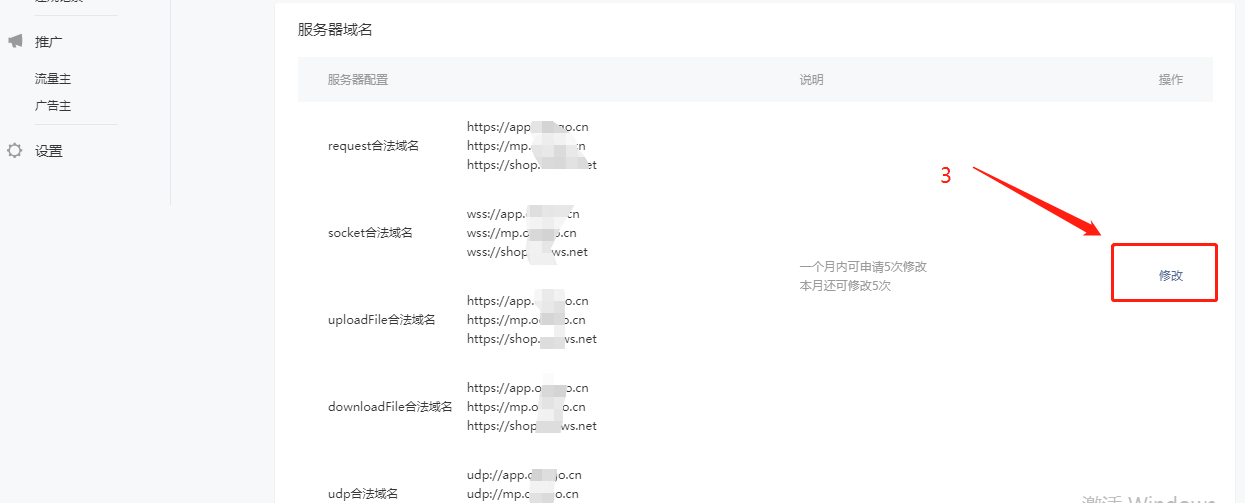The image size is (1245, 503).
Task: Select the socket合法域名 label
Action: [370, 233]
